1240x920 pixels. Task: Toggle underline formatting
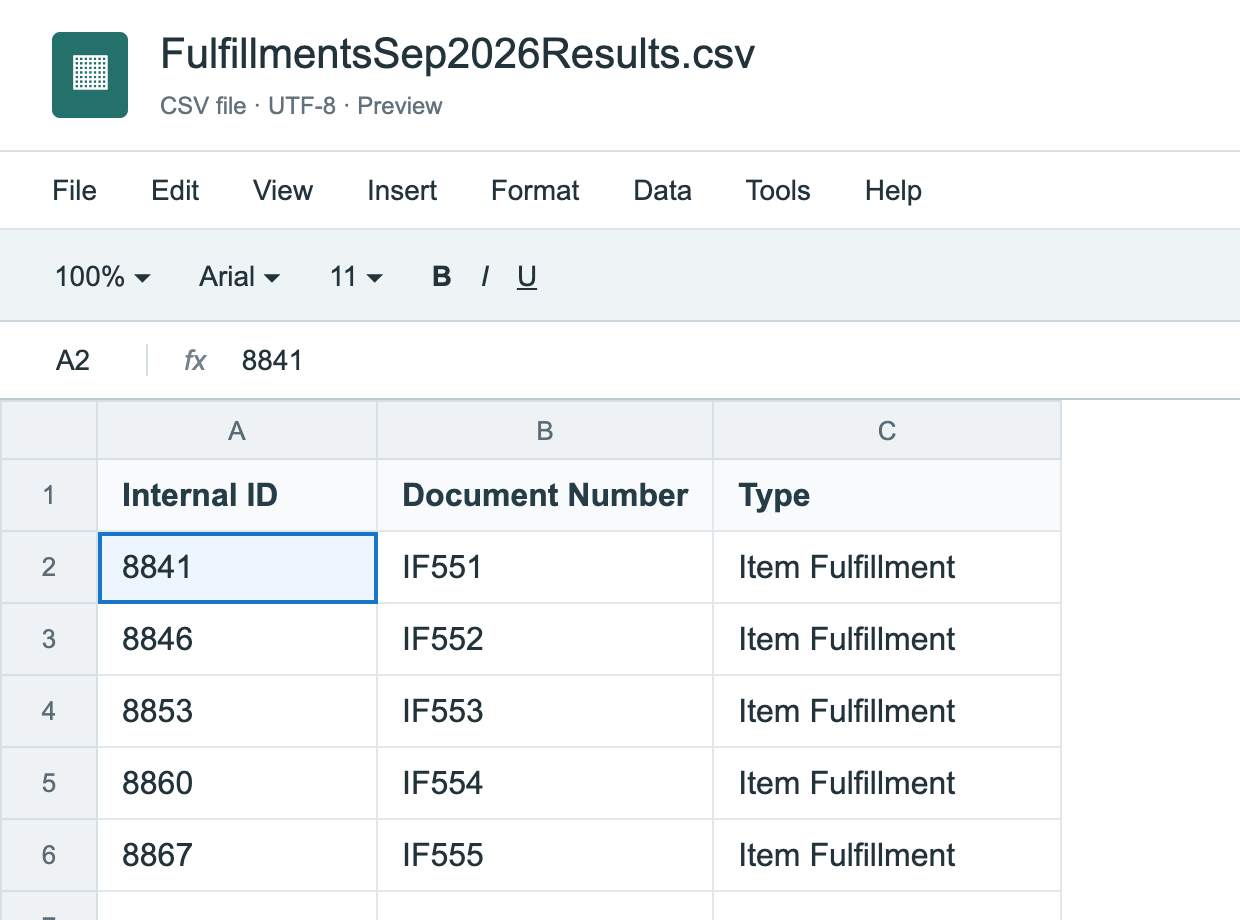pos(527,276)
